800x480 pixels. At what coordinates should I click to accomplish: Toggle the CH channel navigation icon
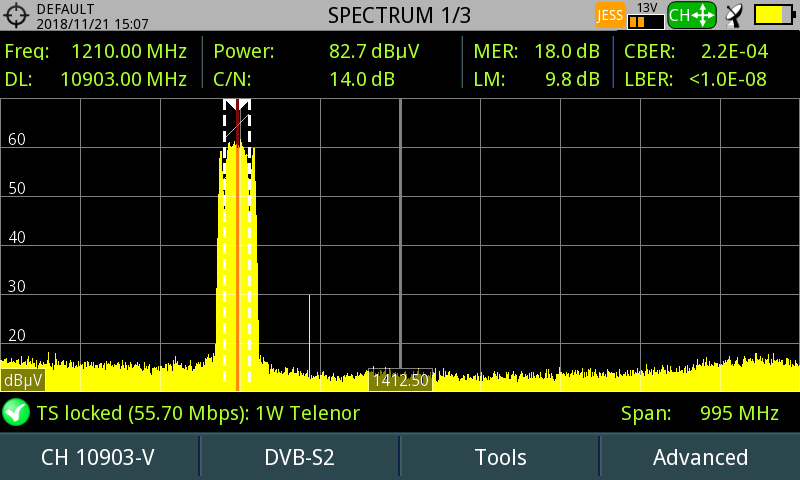[x=692, y=15]
